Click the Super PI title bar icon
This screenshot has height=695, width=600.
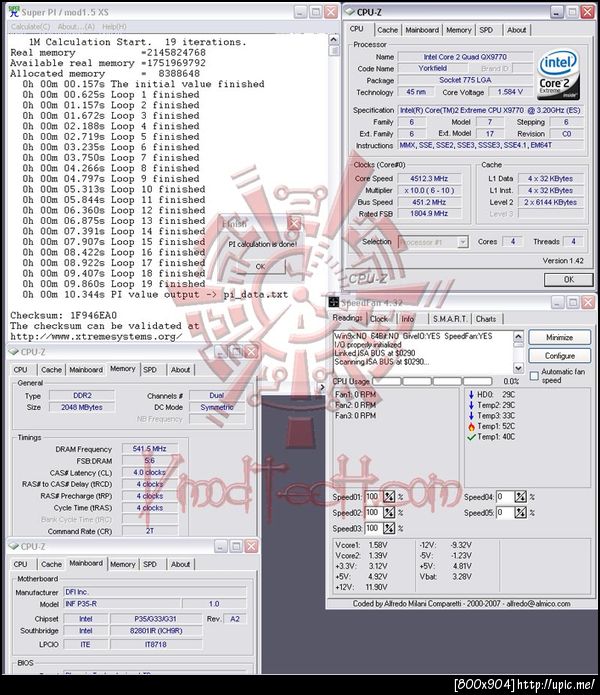point(14,12)
